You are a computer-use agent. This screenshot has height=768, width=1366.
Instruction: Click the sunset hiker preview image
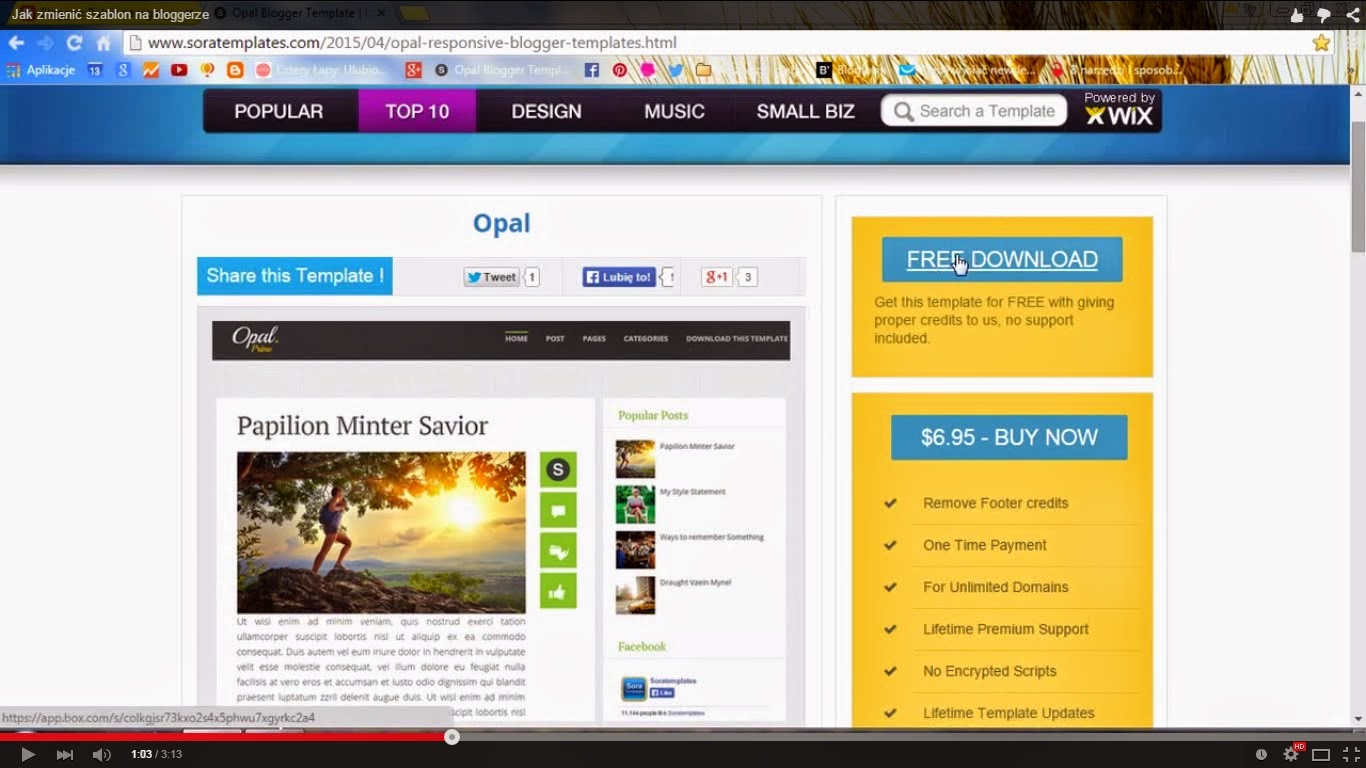point(381,532)
